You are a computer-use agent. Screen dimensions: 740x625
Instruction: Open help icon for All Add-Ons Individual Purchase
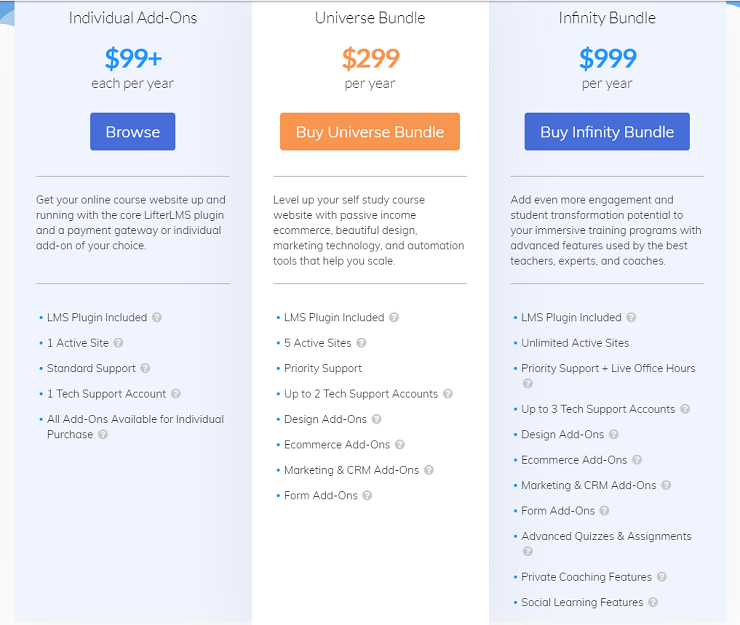tap(103, 435)
